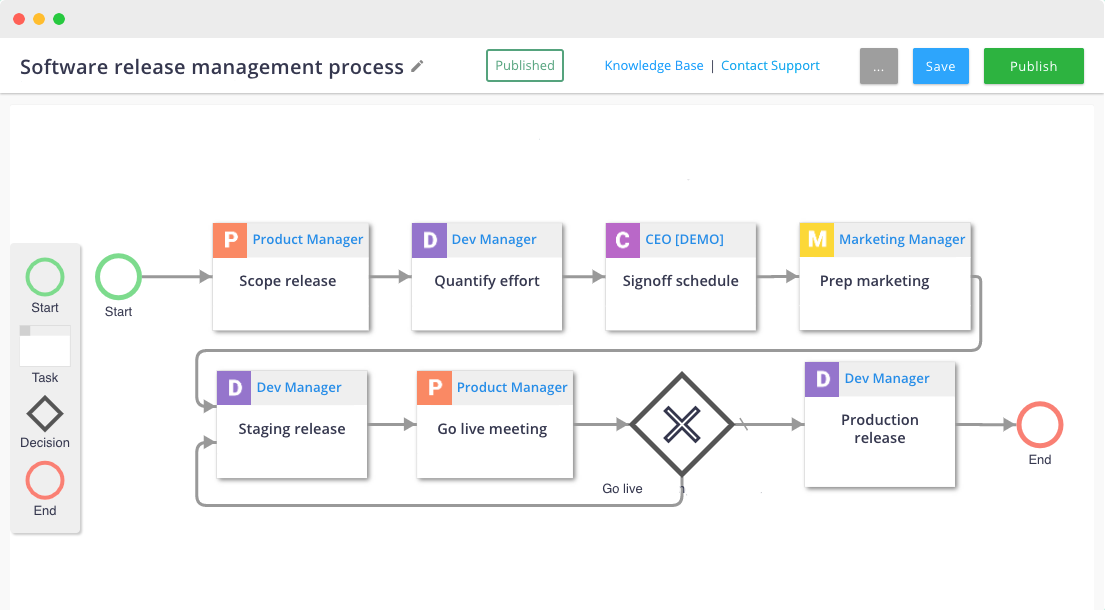This screenshot has width=1105, height=610.
Task: Select the Go live decision diamond
Action: 681,423
